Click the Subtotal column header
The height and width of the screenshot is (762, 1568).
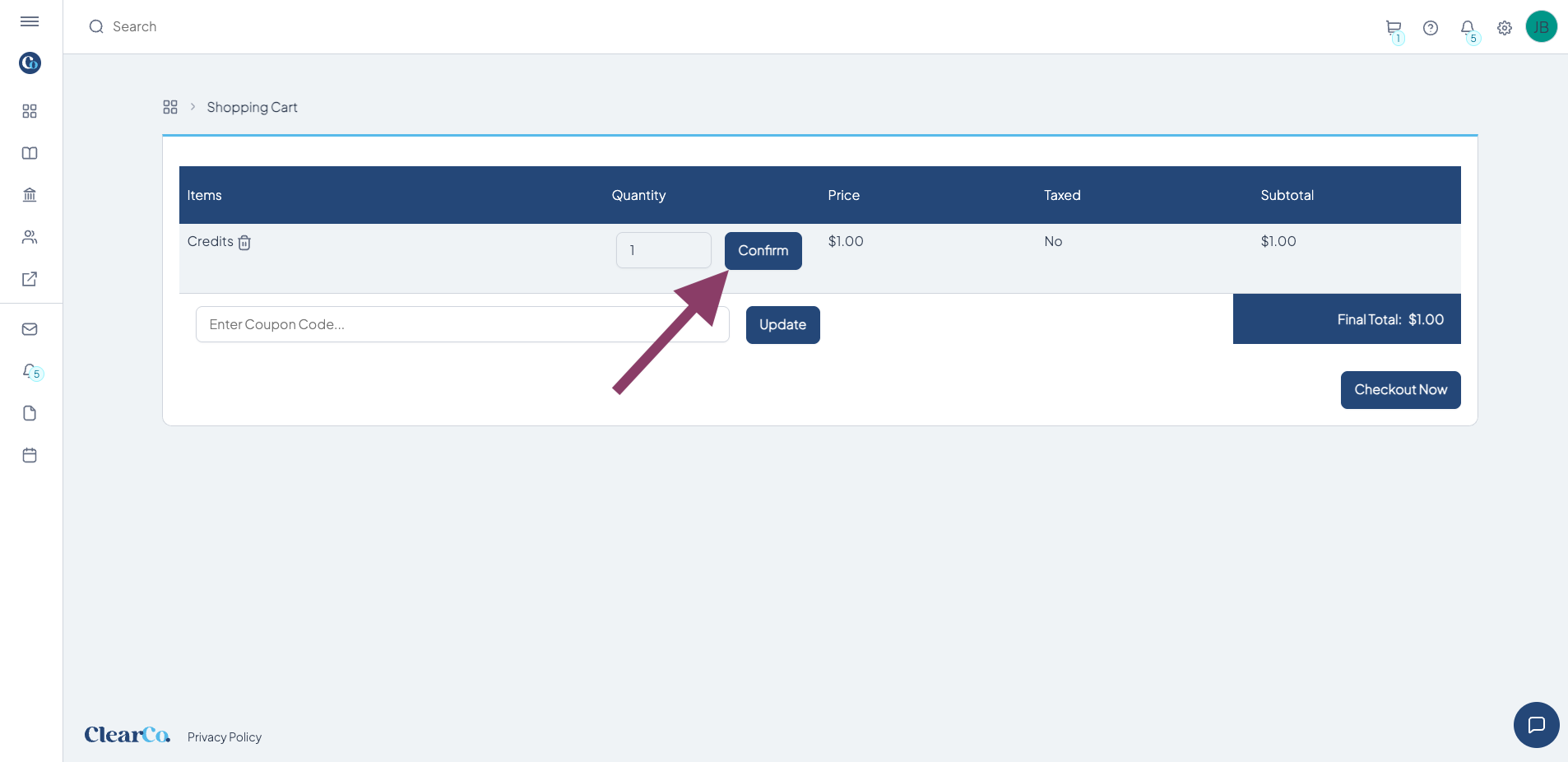(x=1287, y=195)
